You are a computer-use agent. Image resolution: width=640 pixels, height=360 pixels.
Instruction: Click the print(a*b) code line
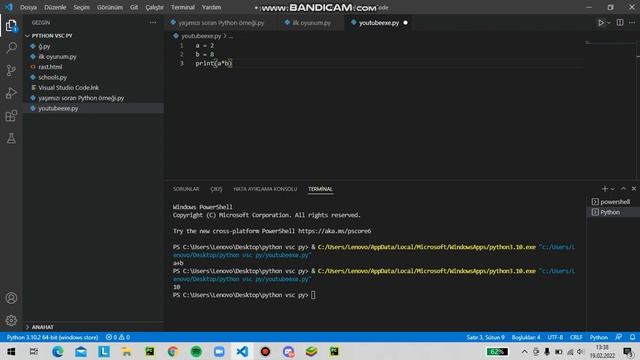click(x=213, y=63)
